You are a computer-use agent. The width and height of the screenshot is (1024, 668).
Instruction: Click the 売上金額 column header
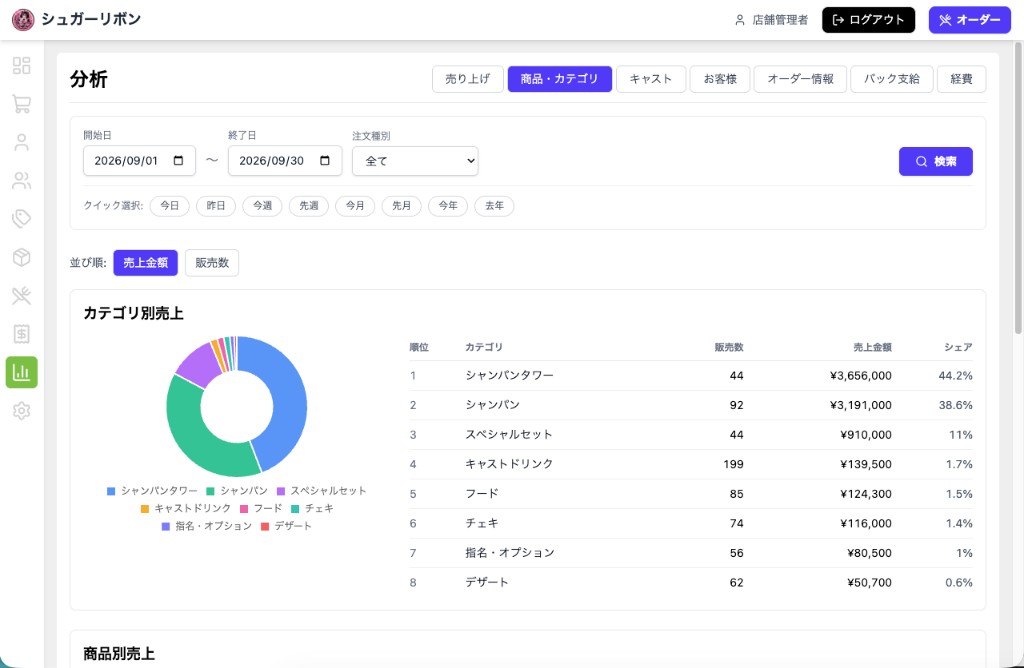pyautogui.click(x=872, y=347)
